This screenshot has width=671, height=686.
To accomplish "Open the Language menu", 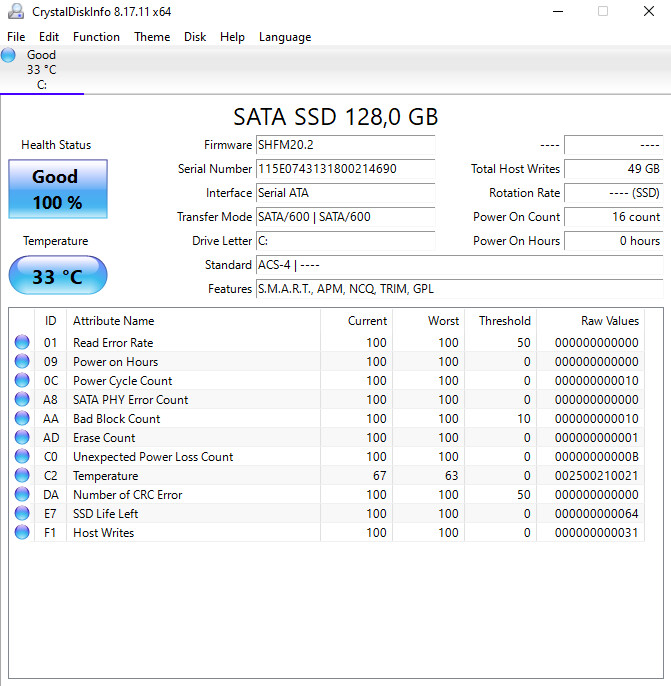I will tap(285, 37).
